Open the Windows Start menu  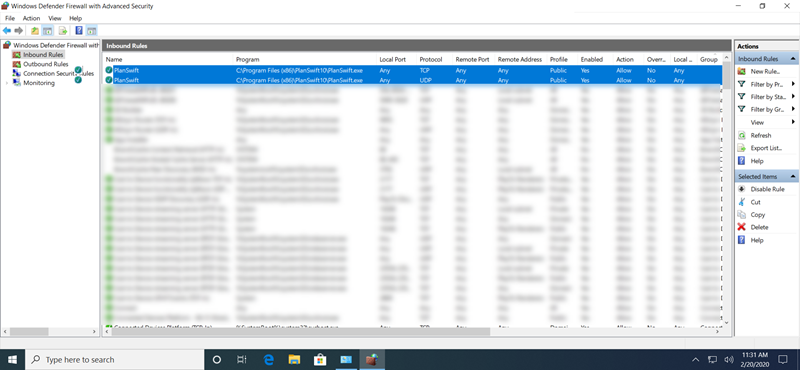coord(12,359)
